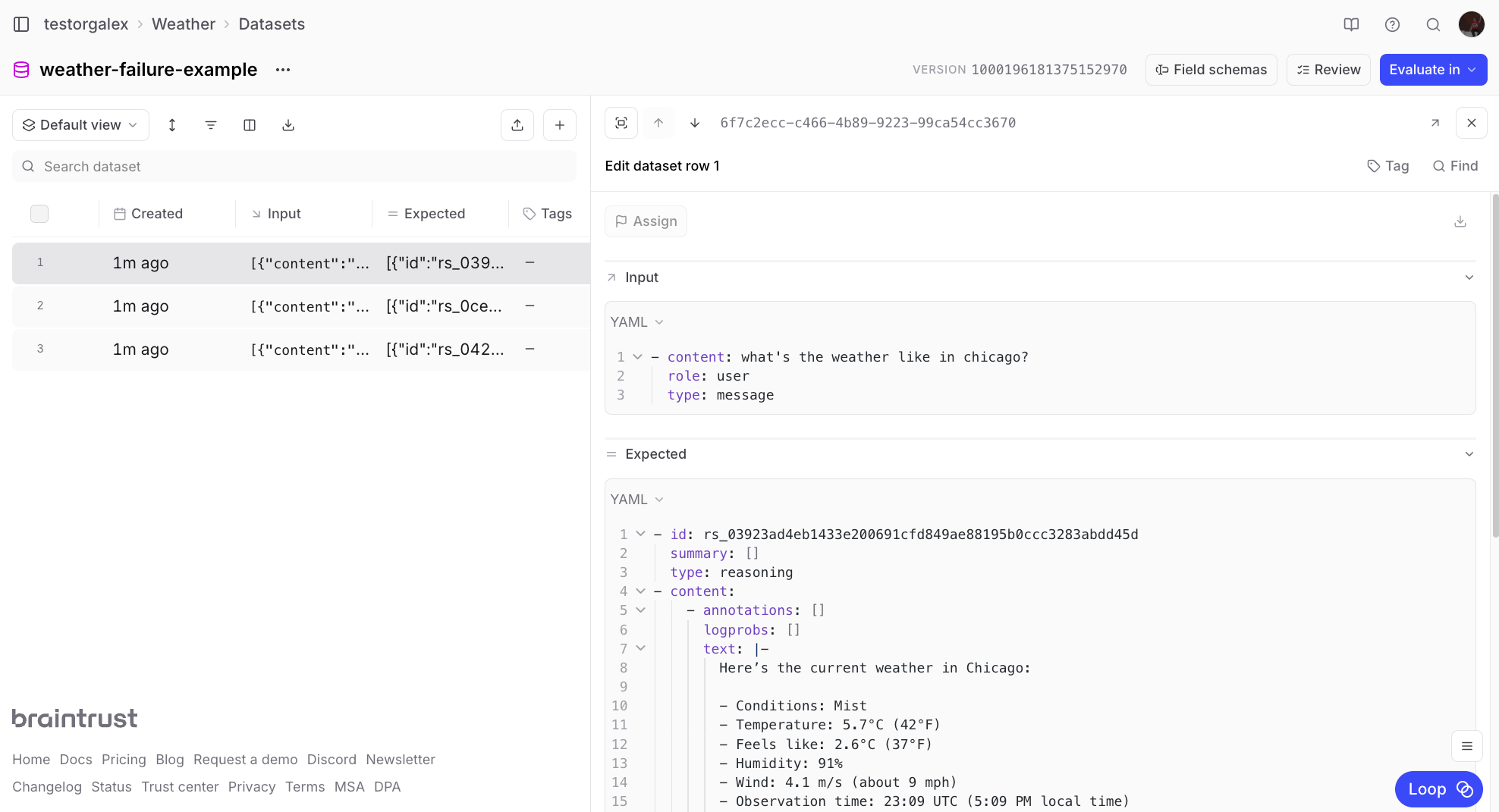Open the Docs footer link
The image size is (1499, 812).
click(x=76, y=760)
